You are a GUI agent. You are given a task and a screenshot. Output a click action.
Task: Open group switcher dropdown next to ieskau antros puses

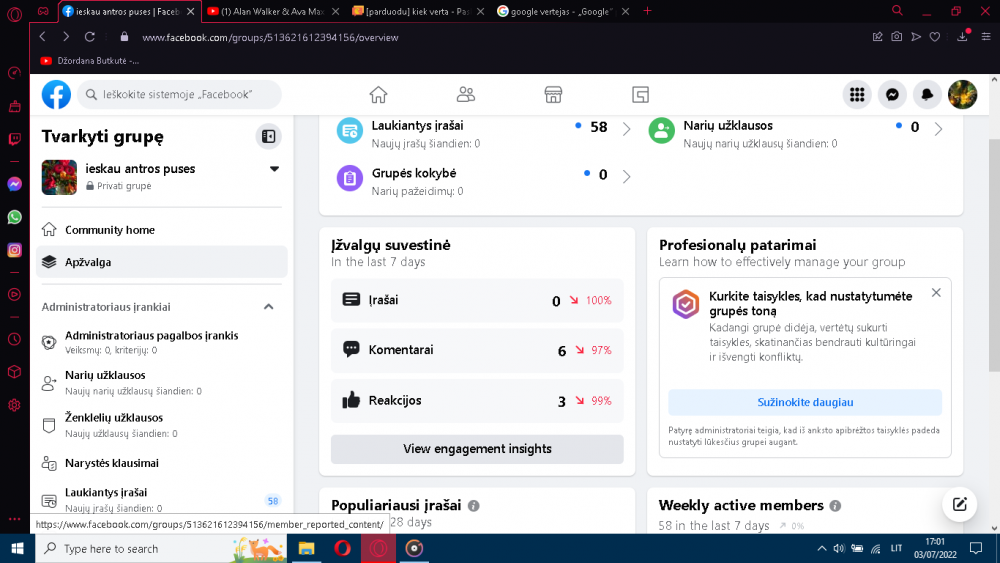click(274, 169)
